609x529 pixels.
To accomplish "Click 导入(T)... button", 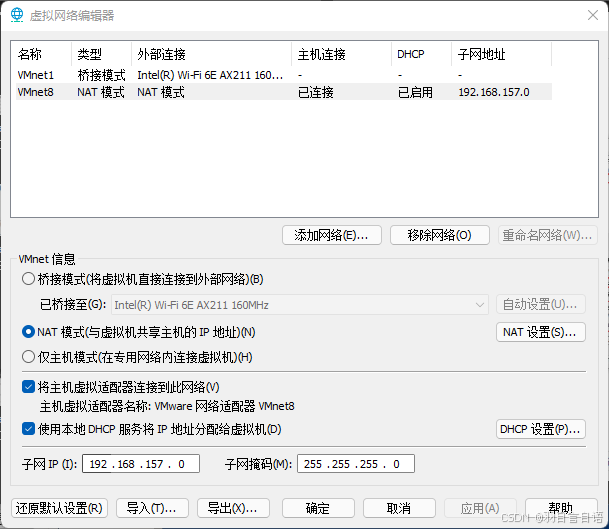I will 152,508.
